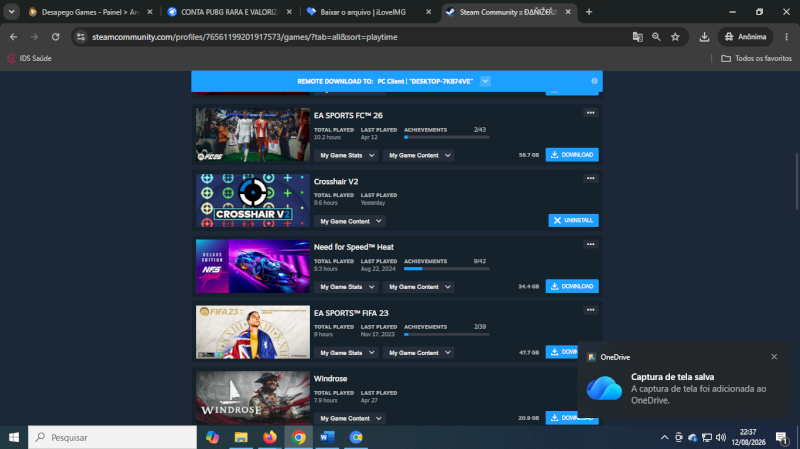Download EA SPORTS FIFA 23
This screenshot has width=800, height=449.
562,352
